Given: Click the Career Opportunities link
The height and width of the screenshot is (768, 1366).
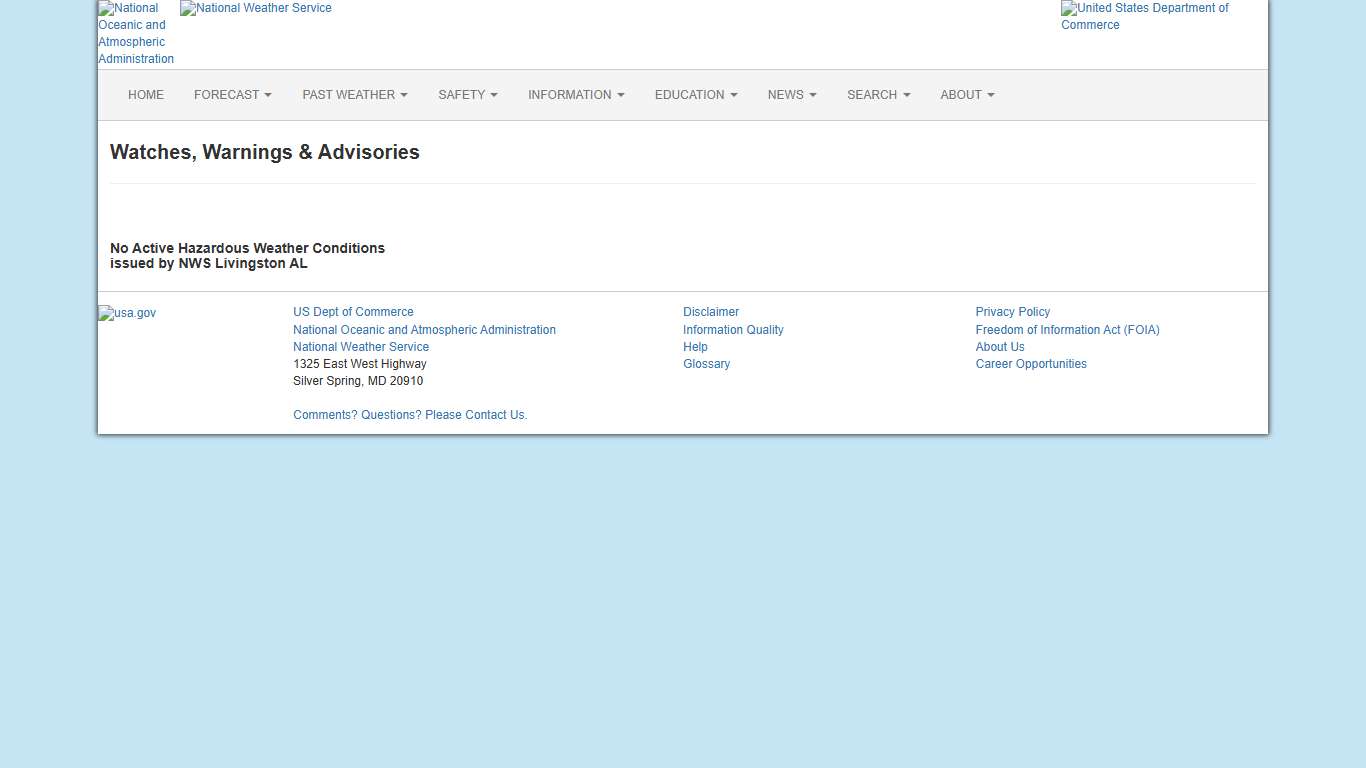Looking at the screenshot, I should pos(1030,364).
